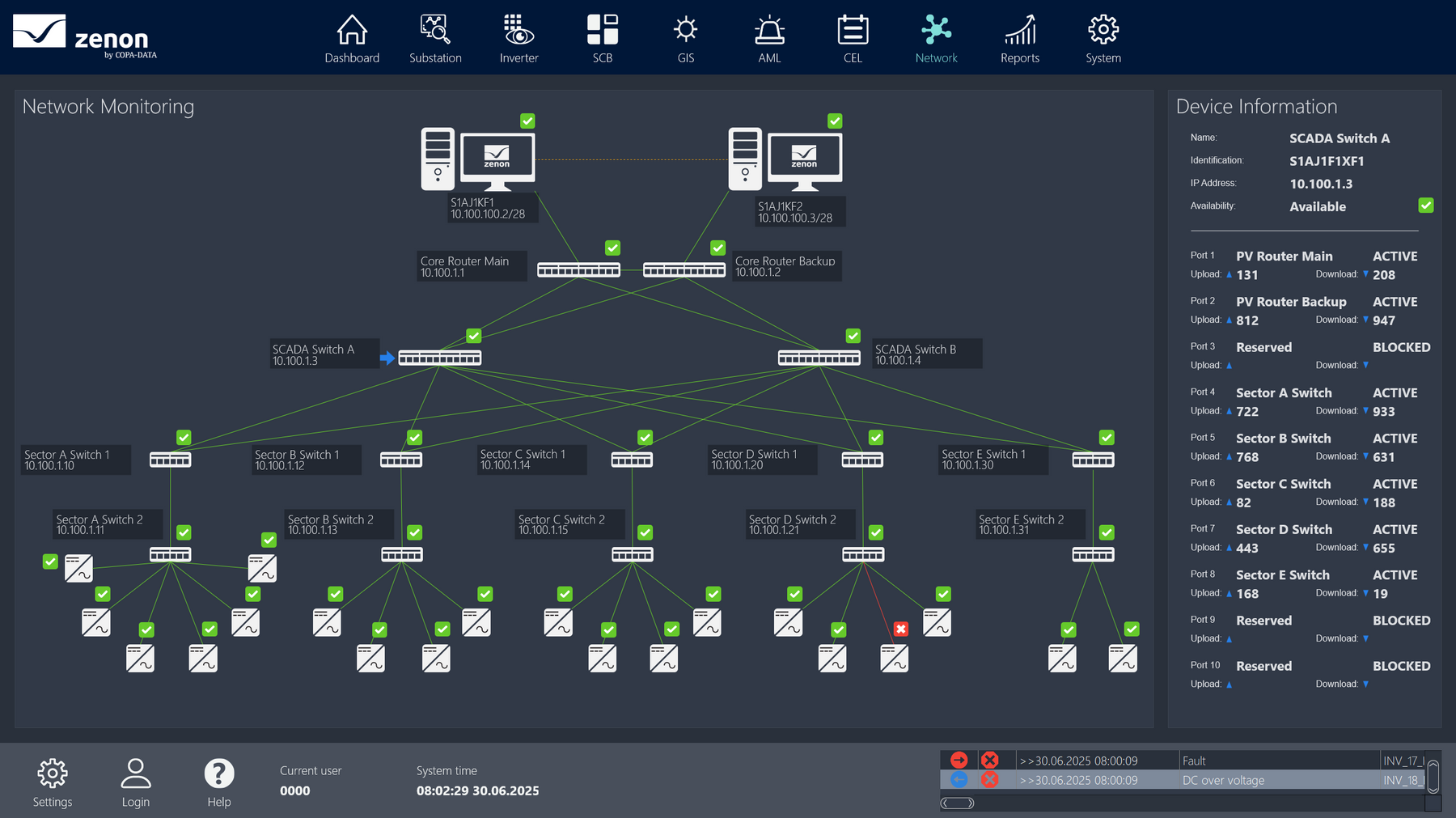Click status check of Core Router Backup
Viewport: 1456px width, 818px height.
click(717, 248)
